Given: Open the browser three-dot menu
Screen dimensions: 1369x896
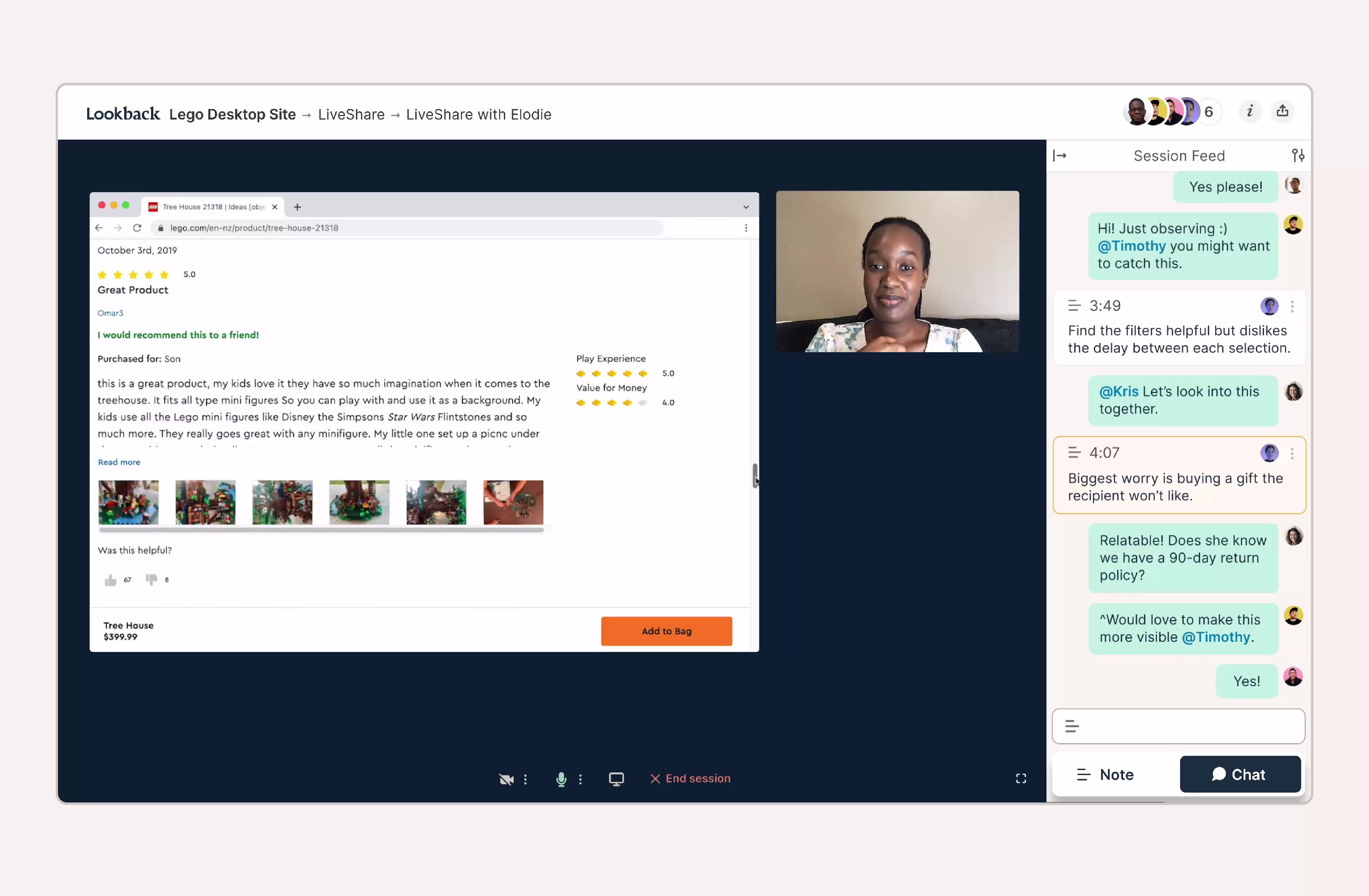Looking at the screenshot, I should [746, 228].
